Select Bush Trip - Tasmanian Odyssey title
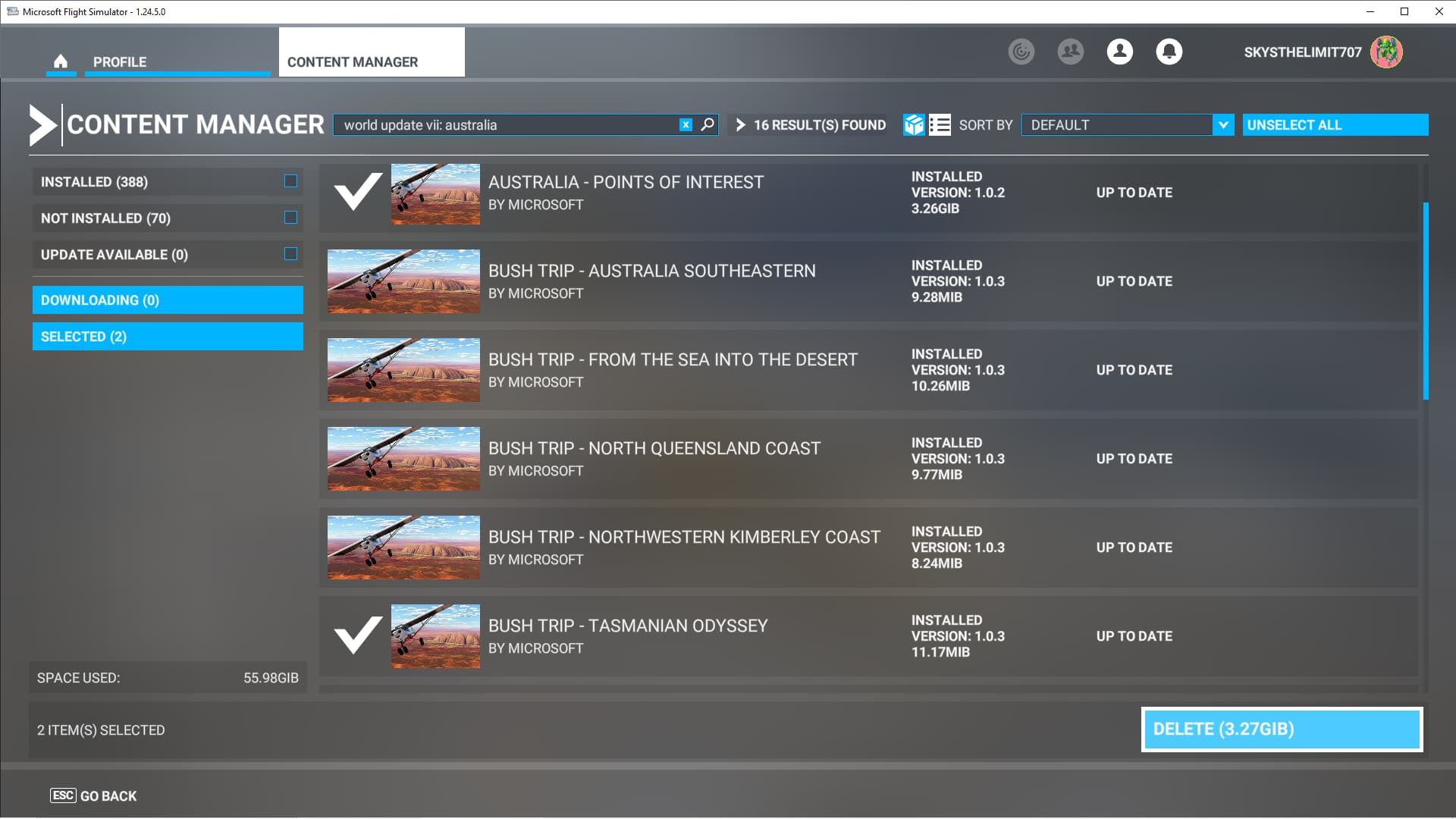 (628, 626)
